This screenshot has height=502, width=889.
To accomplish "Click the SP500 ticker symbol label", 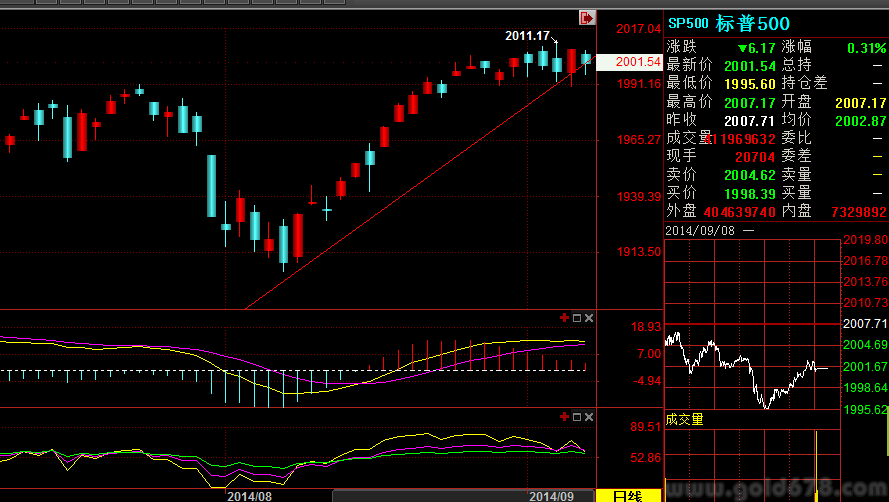I will pyautogui.click(x=688, y=23).
